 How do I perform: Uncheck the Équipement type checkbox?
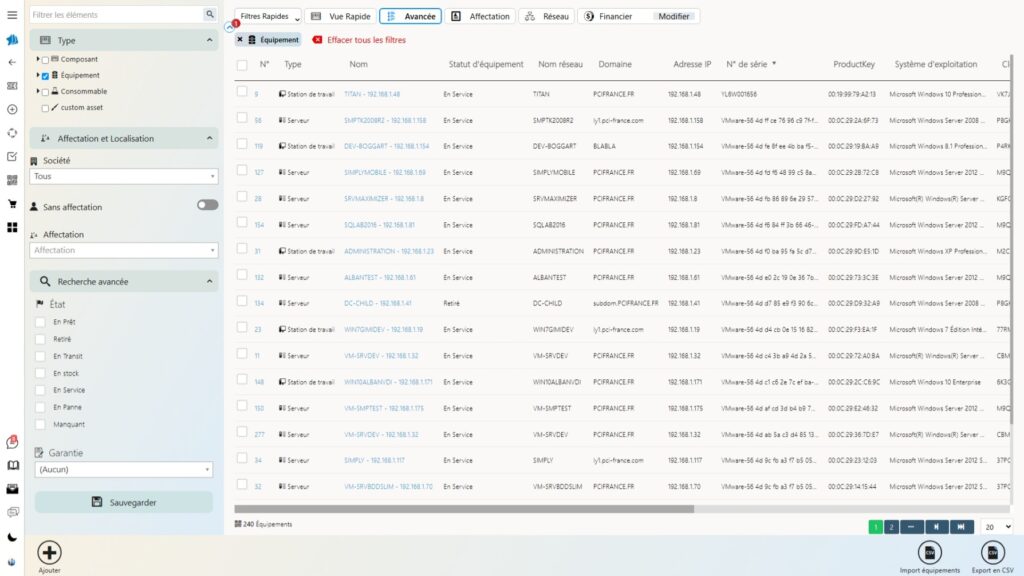pos(45,76)
